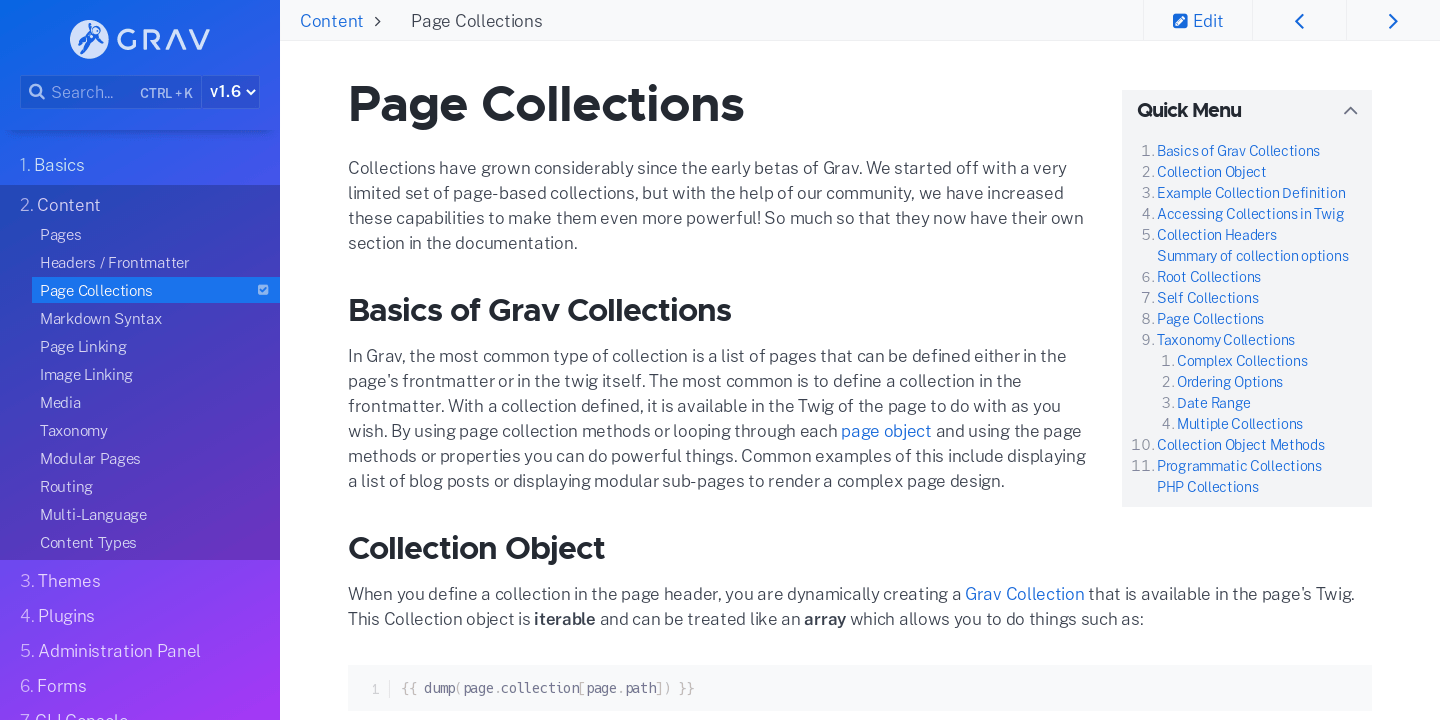Open the Grav Collection link
Image resolution: width=1440 pixels, height=720 pixels.
click(x=1024, y=594)
